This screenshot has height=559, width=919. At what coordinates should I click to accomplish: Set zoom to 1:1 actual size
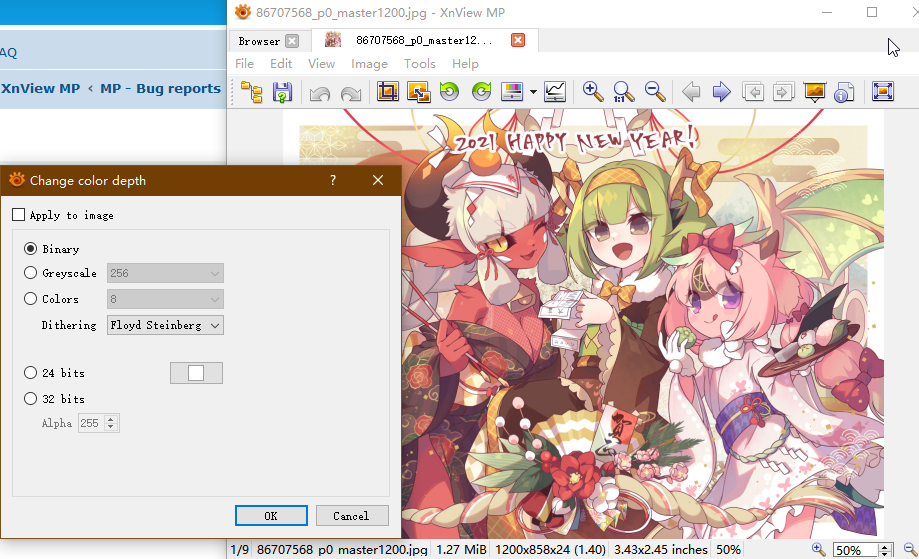tap(623, 92)
